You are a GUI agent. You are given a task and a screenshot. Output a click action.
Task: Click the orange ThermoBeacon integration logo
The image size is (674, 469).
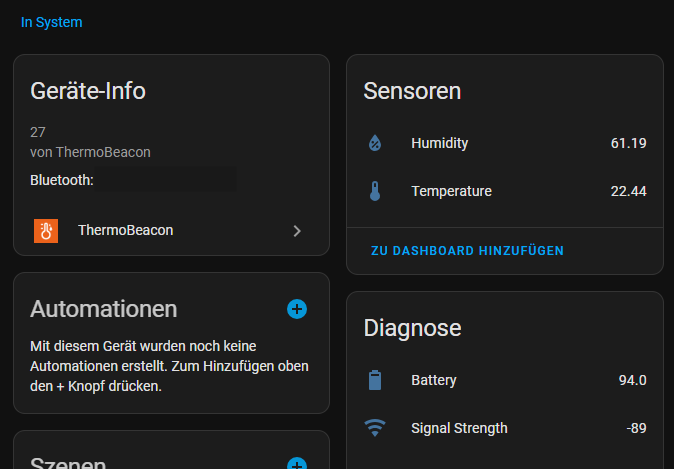pos(46,231)
